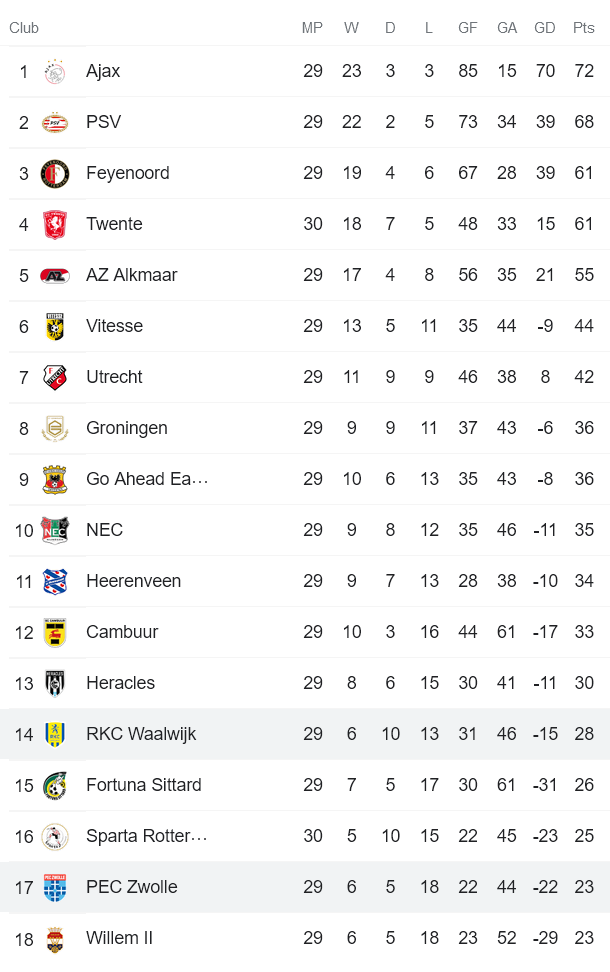
Task: Open the Groningen team link
Action: 127,428
